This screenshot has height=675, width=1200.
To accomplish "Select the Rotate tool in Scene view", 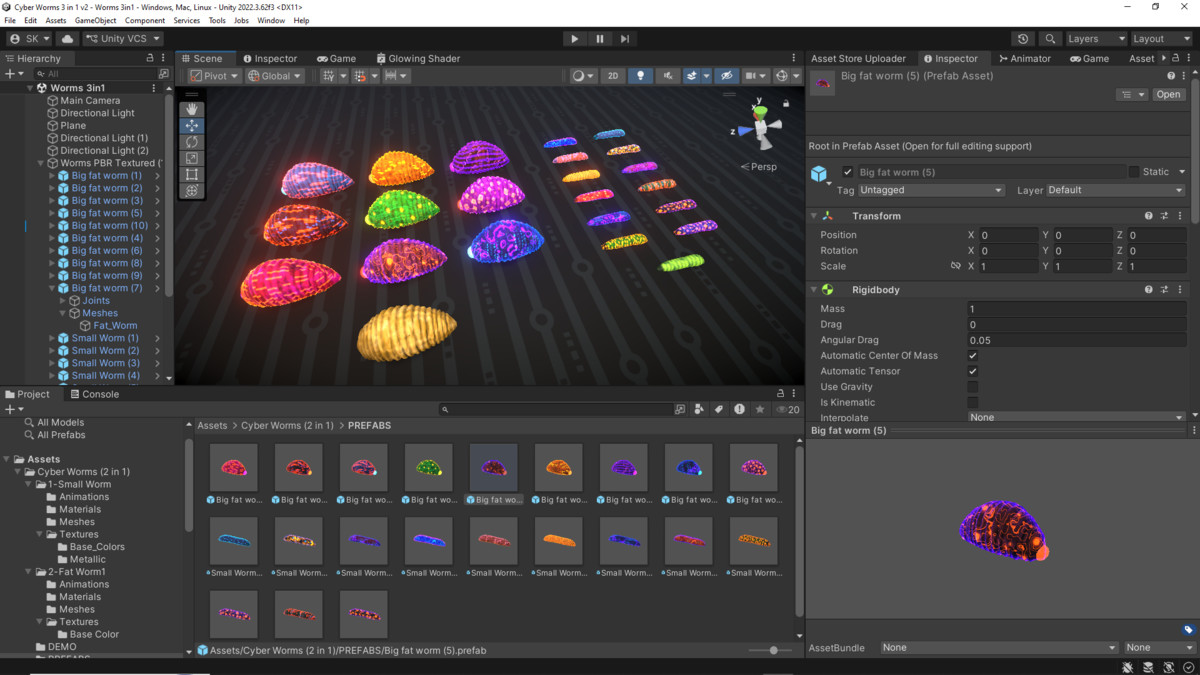I will coord(191,142).
